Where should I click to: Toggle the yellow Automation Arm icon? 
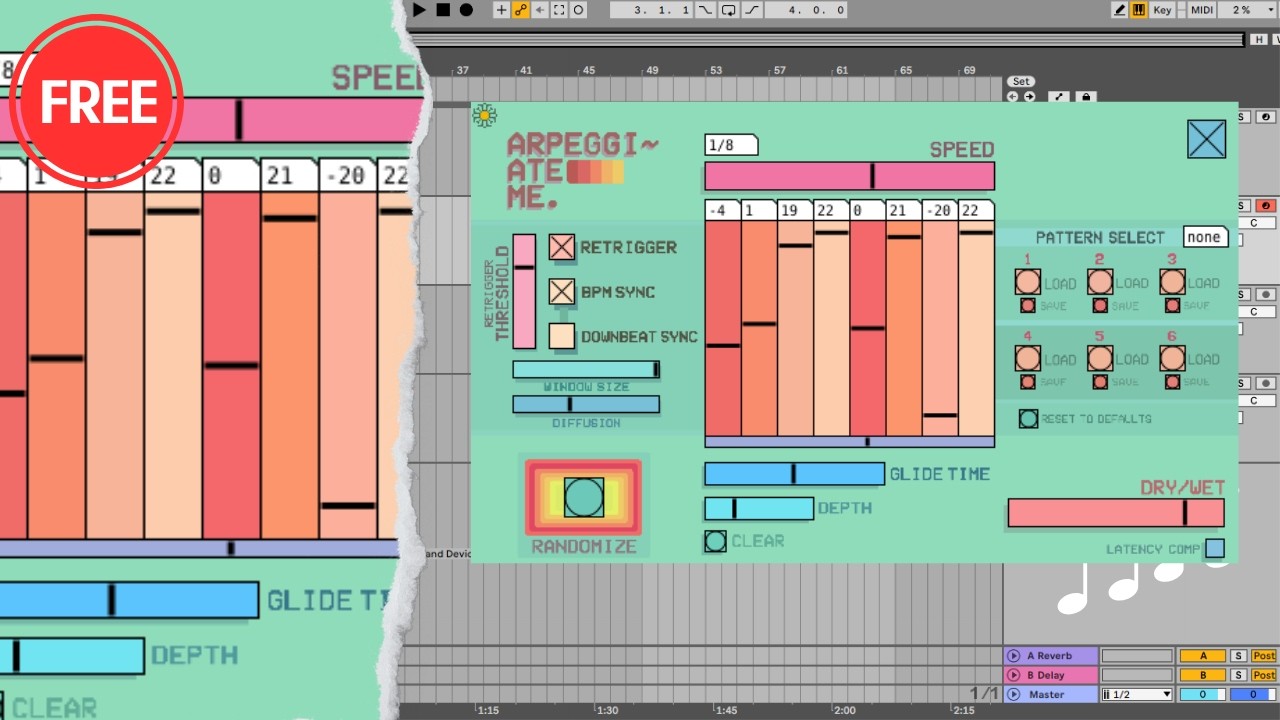pyautogui.click(x=521, y=10)
